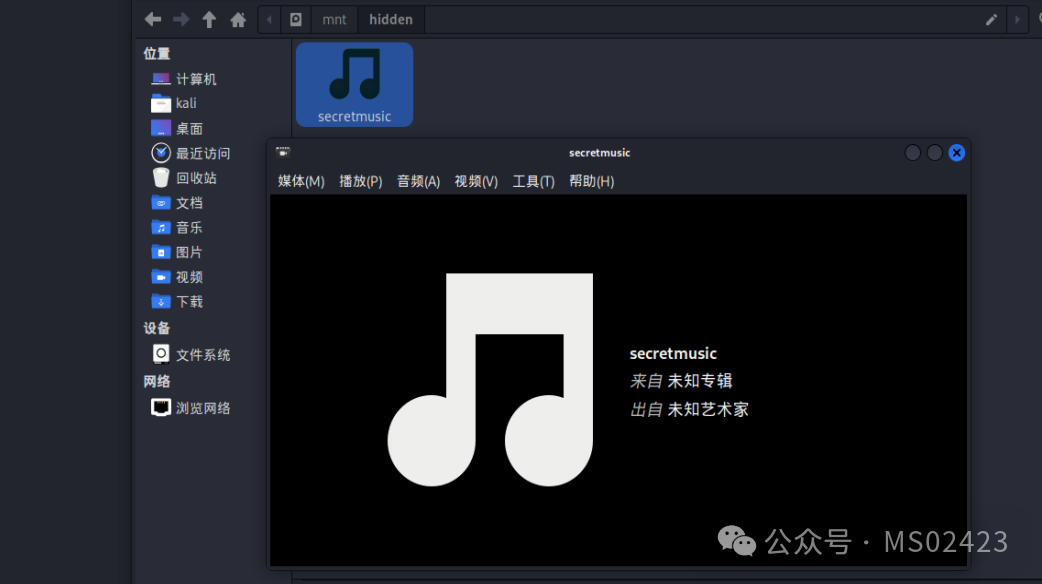1042x584 pixels.
Task: Toggle the path edit pencil icon
Action: pos(991,19)
